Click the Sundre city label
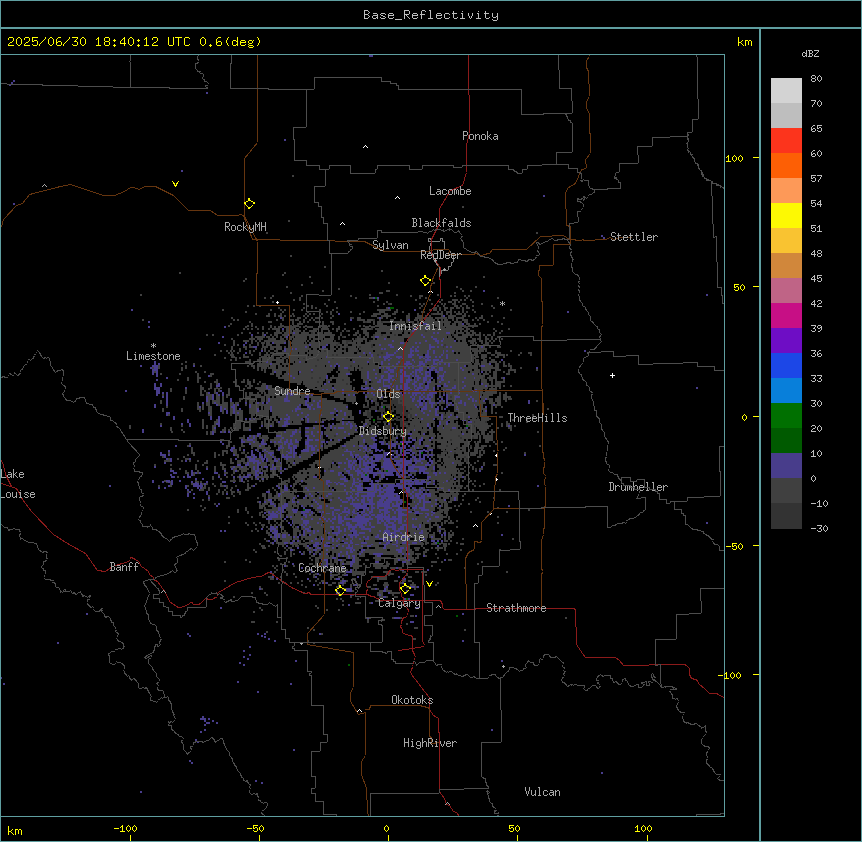The image size is (862, 842). [x=292, y=391]
